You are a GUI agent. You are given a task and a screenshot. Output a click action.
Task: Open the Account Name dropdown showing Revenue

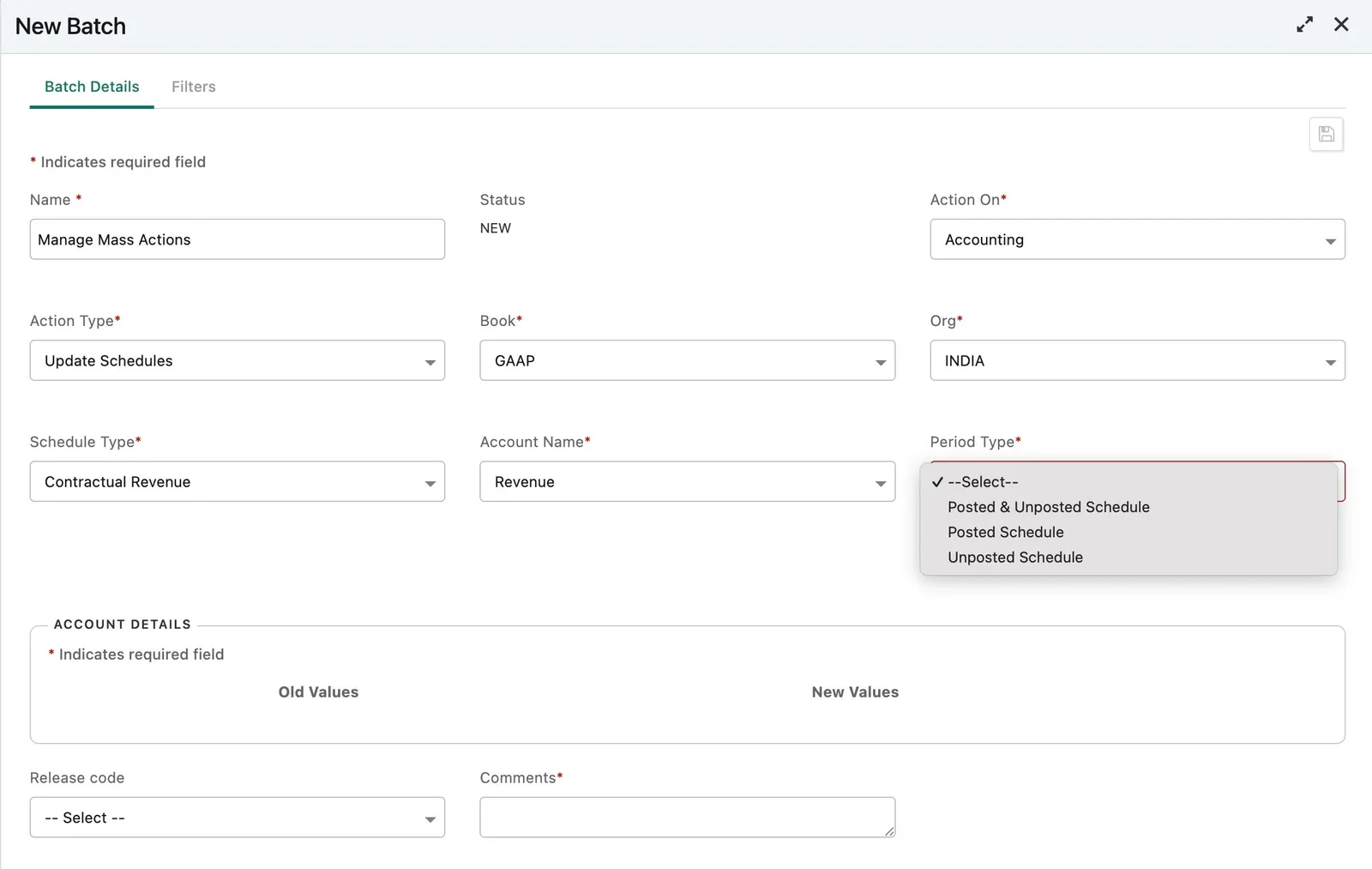(x=687, y=481)
